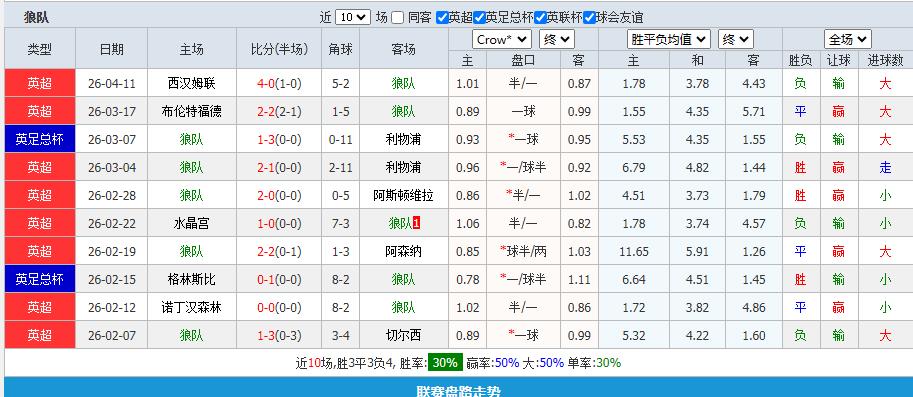Click the red card badge beside 狼队 on 26-02-22
This screenshot has width=913, height=397.
pyautogui.click(x=417, y=223)
